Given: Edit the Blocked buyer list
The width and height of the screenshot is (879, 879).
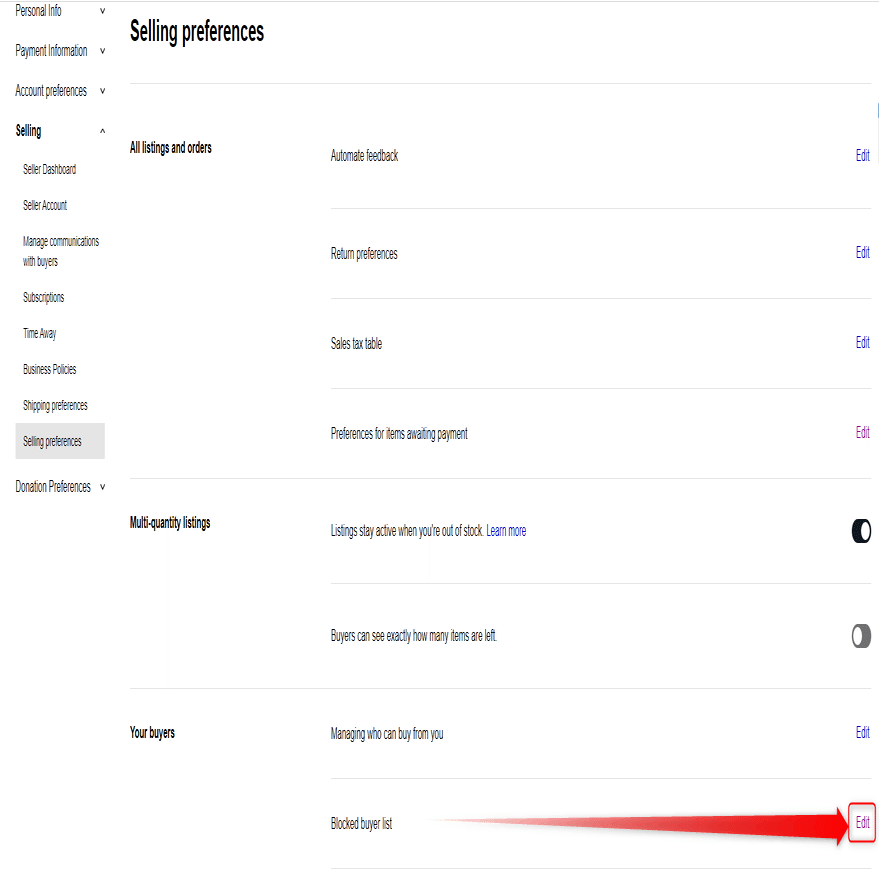Looking at the screenshot, I should [863, 822].
